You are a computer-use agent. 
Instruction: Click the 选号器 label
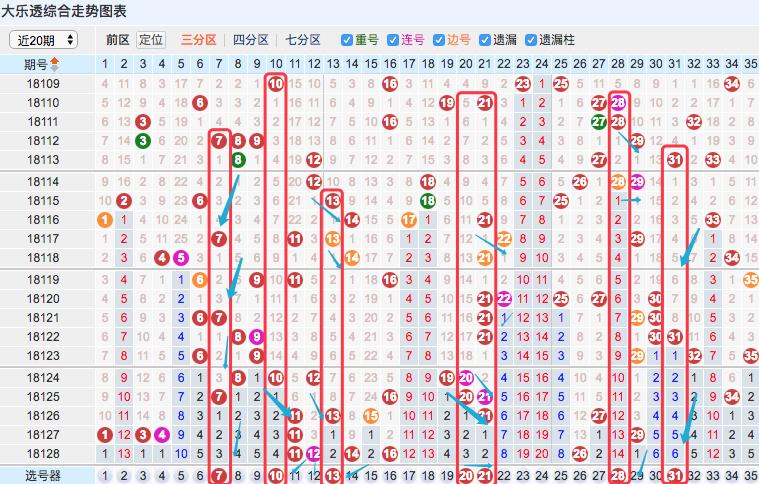[44, 476]
